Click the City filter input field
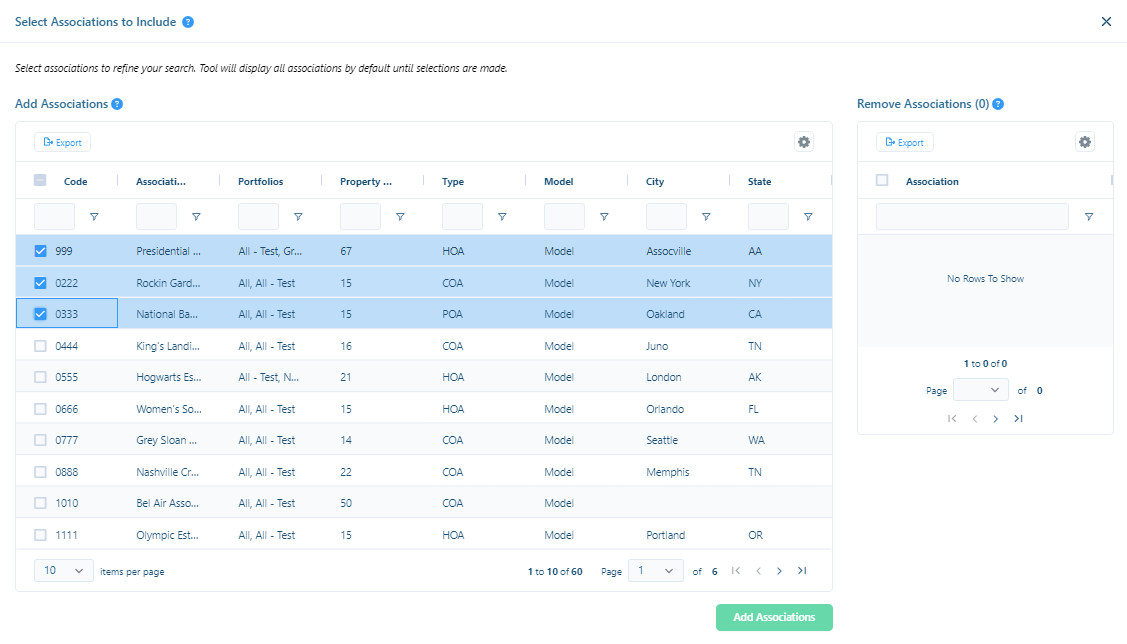 pyautogui.click(x=666, y=216)
